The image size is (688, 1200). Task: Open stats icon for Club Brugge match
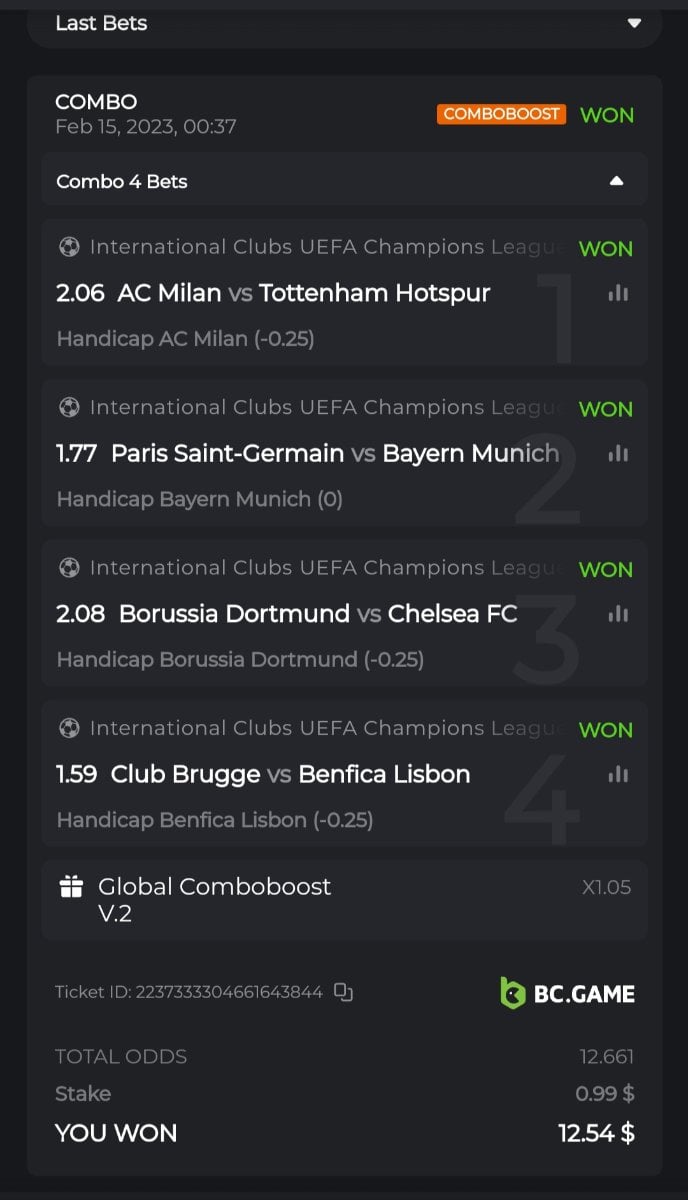[x=618, y=774]
